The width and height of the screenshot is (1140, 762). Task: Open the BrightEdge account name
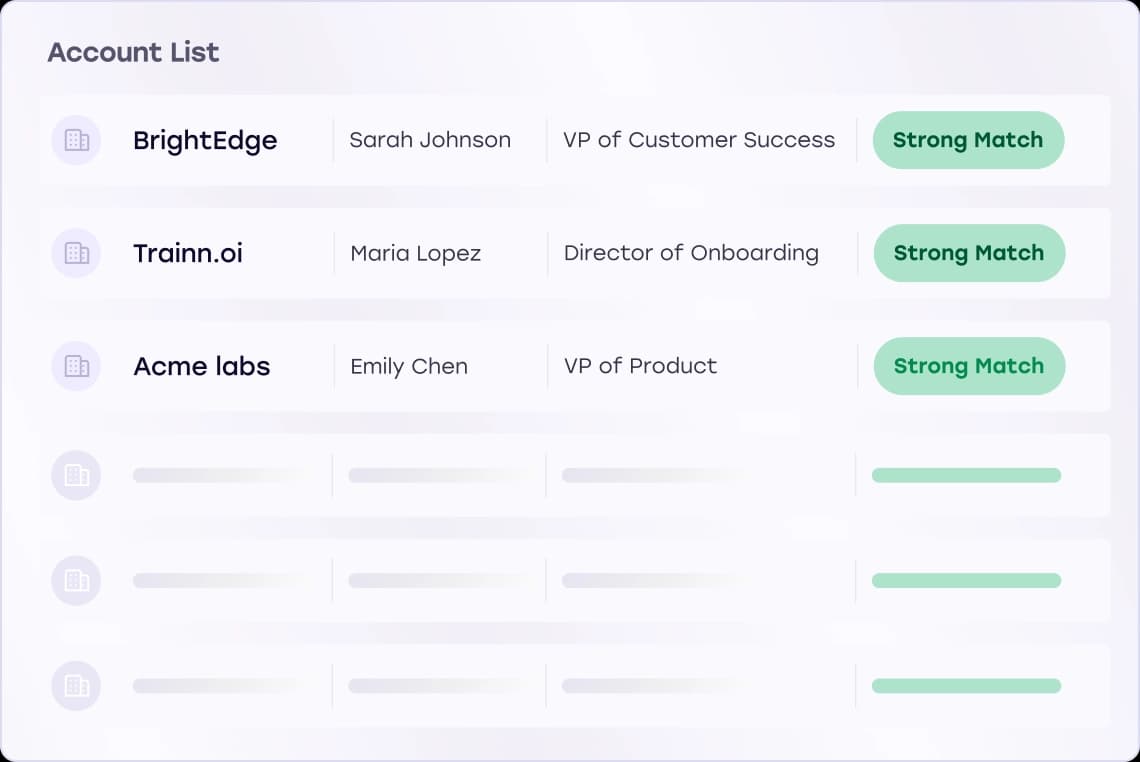pos(204,140)
